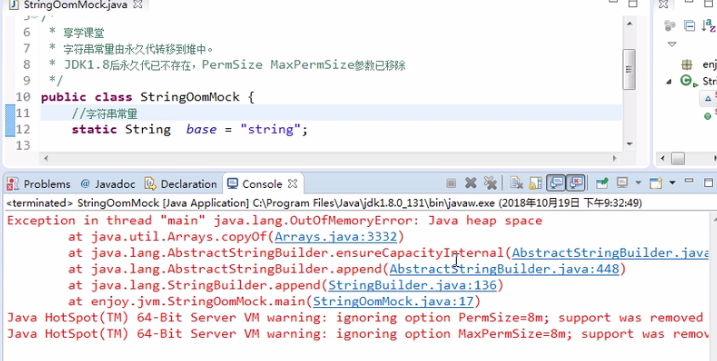Image resolution: width=717 pixels, height=361 pixels.
Task: Pin the current console
Action: tap(602, 183)
